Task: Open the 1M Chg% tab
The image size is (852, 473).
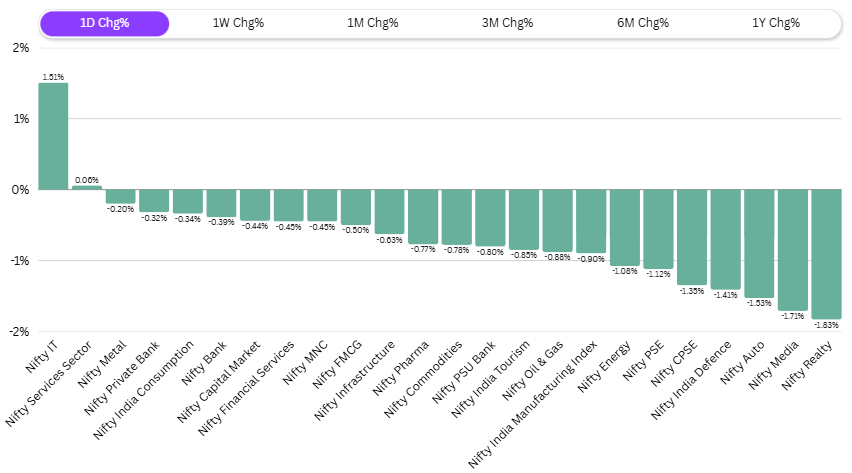Action: point(373,23)
